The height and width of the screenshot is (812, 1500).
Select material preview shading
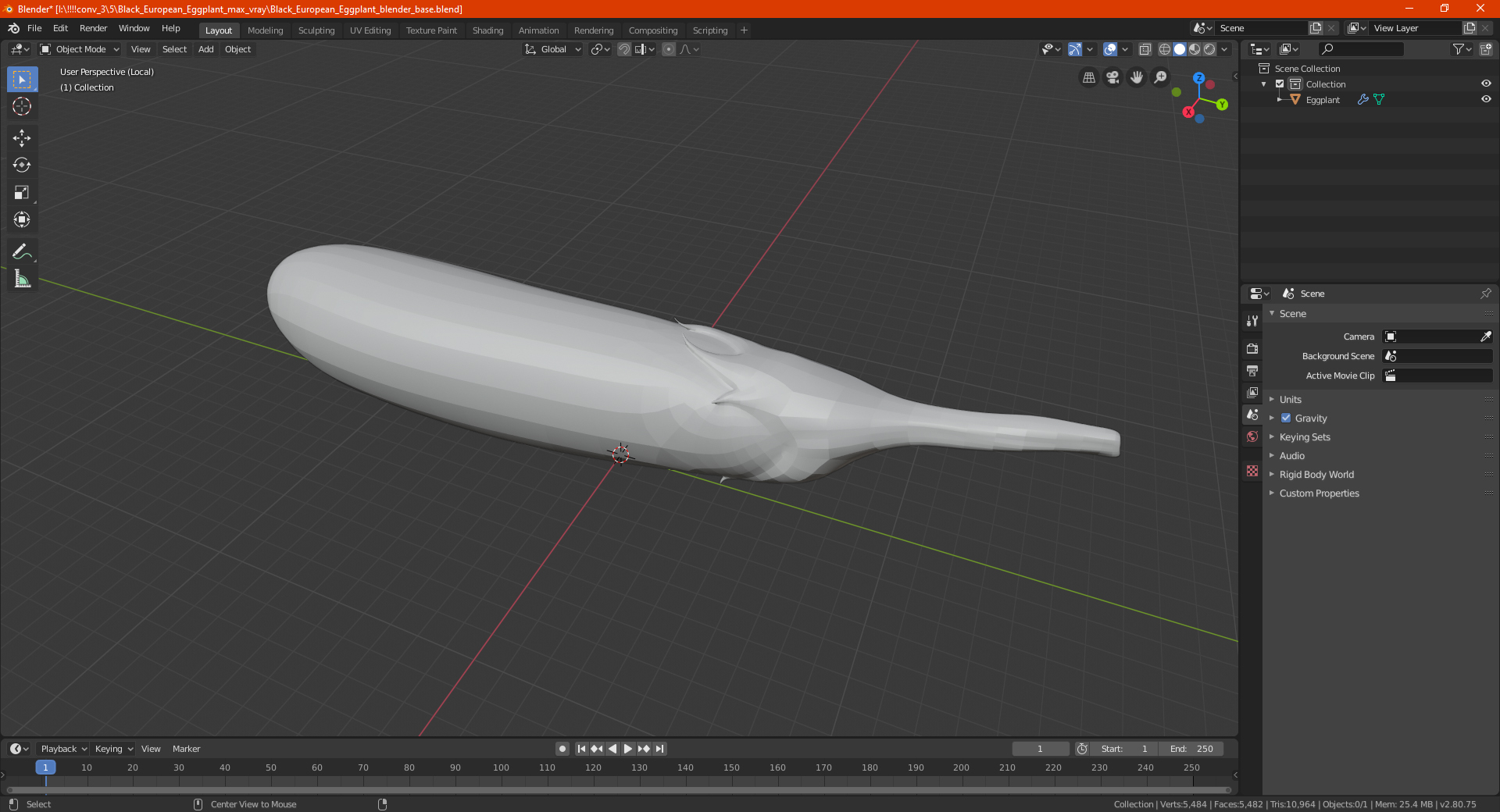1195,49
